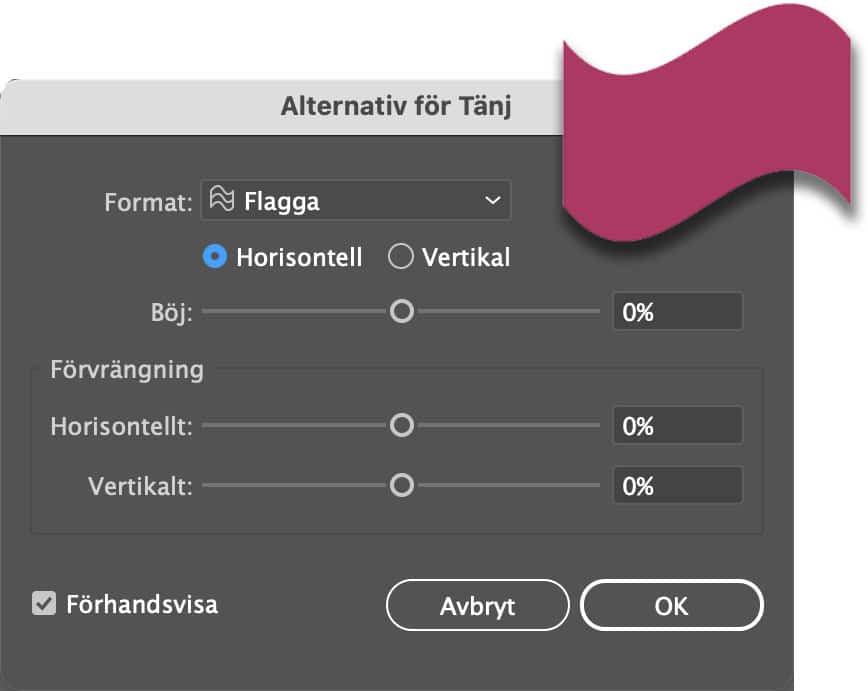Expand the Format chevron arrow
Screen dimensions: 868x691
[493, 200]
